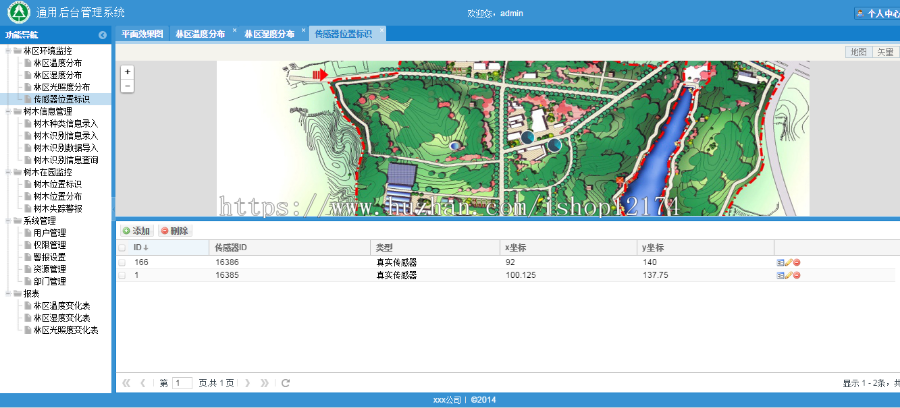Switch map to 矢量 mode
900x408 pixels.
coord(886,52)
